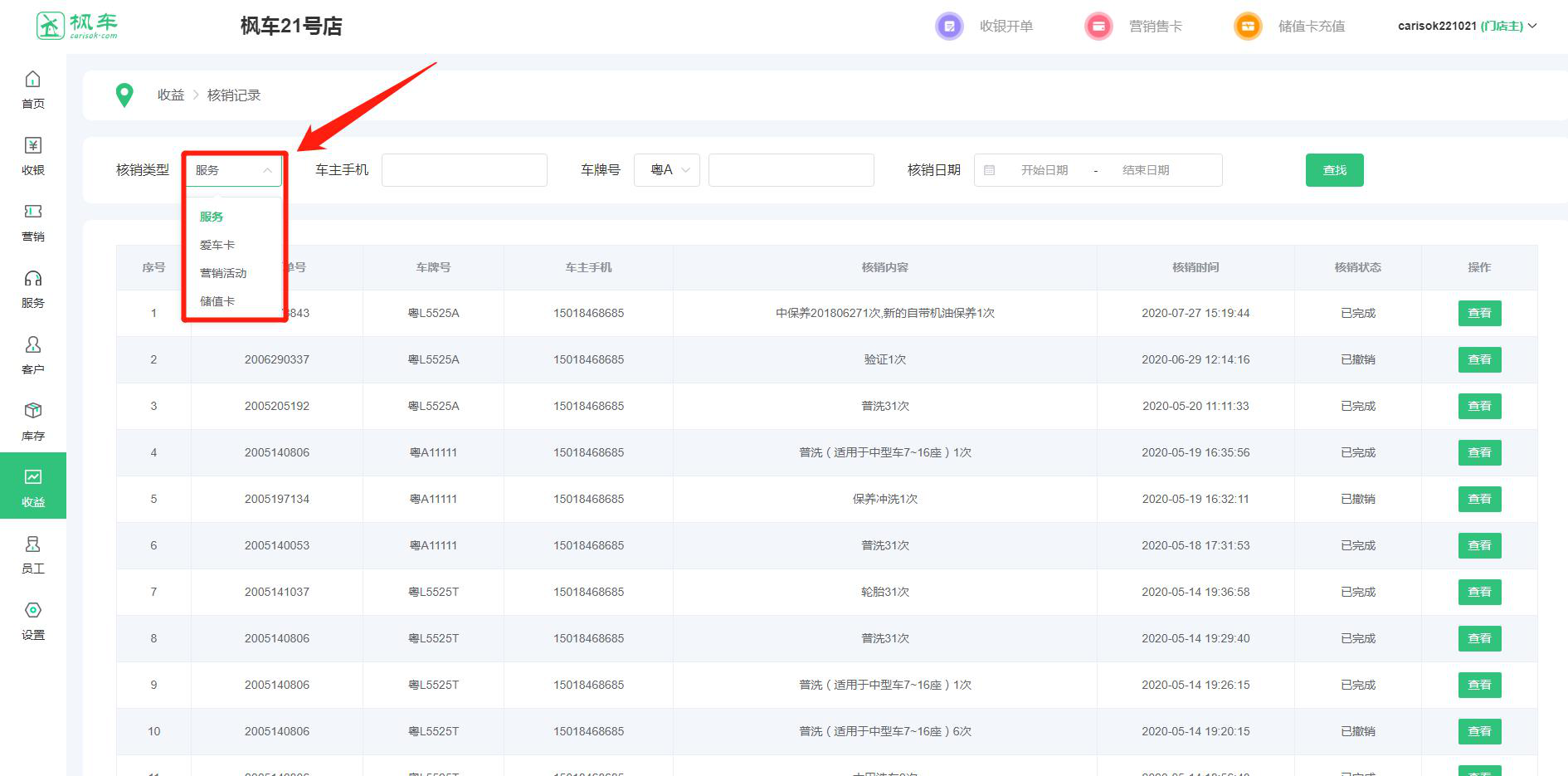Viewport: 1568px width, 776px height.
Task: Click 收益 in the breadcrumb
Action: click(x=171, y=95)
